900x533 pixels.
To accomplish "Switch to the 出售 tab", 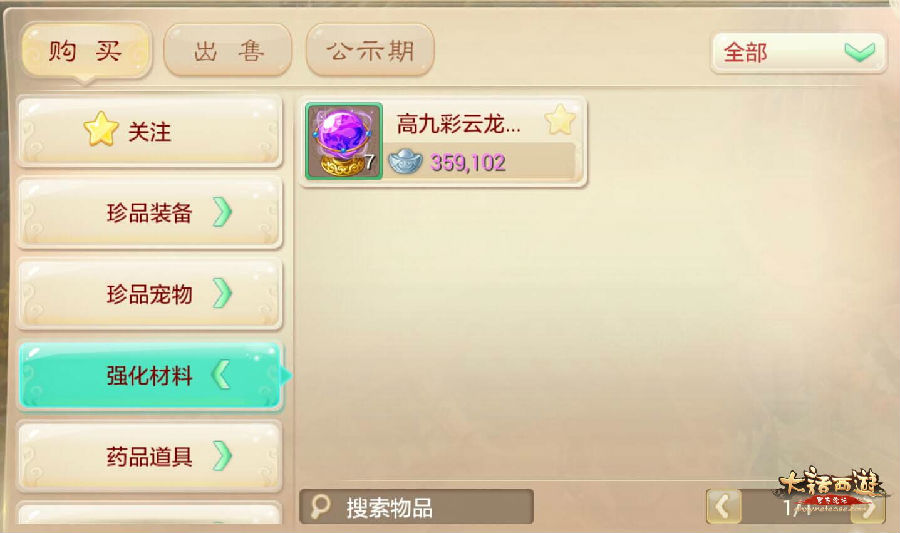I will point(228,50).
